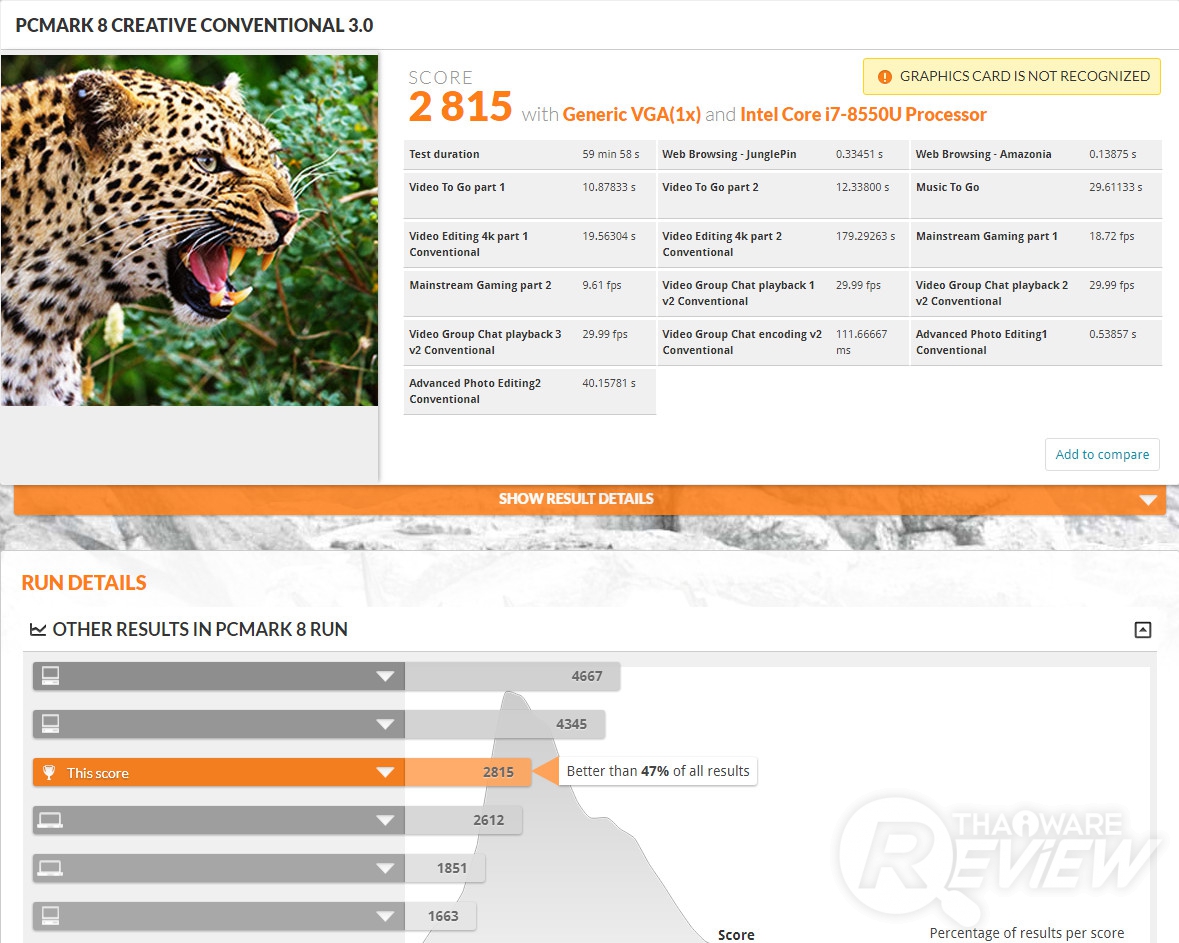Expand the 4345 result row dropdown arrow
This screenshot has width=1179, height=943.
point(385,724)
